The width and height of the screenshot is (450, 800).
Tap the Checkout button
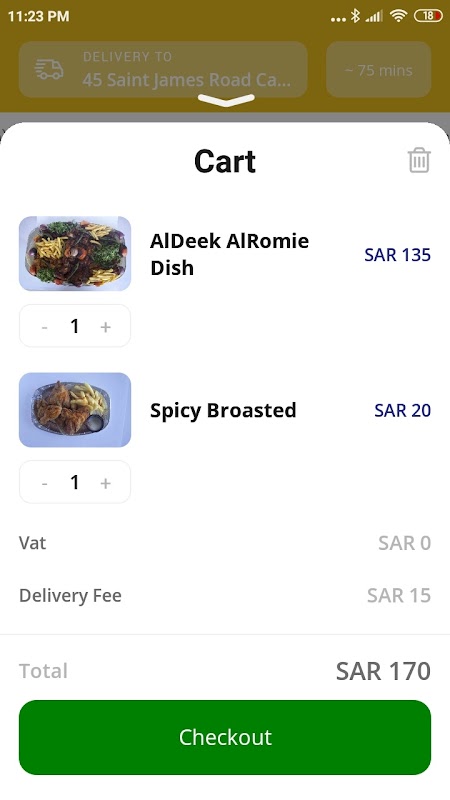click(x=225, y=737)
